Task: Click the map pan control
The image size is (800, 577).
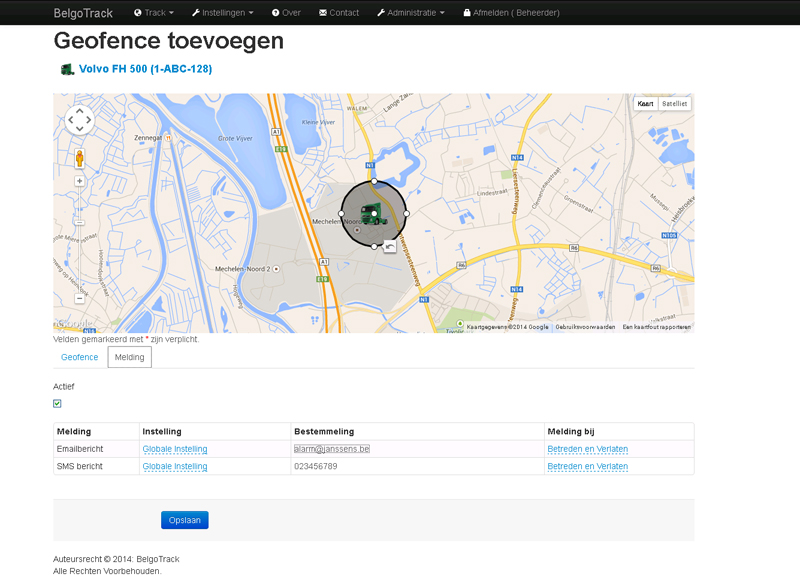Action: (x=80, y=120)
